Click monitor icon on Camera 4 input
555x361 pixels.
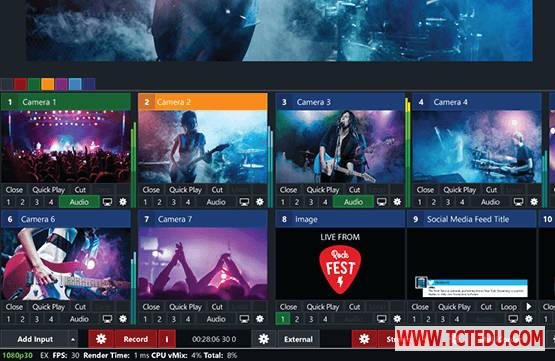click(518, 202)
